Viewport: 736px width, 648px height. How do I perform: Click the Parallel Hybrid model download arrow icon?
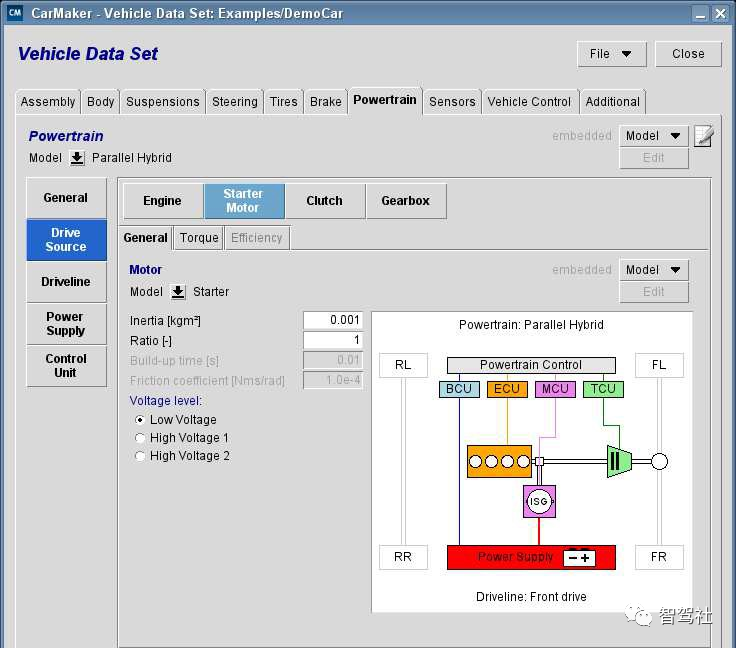77,158
